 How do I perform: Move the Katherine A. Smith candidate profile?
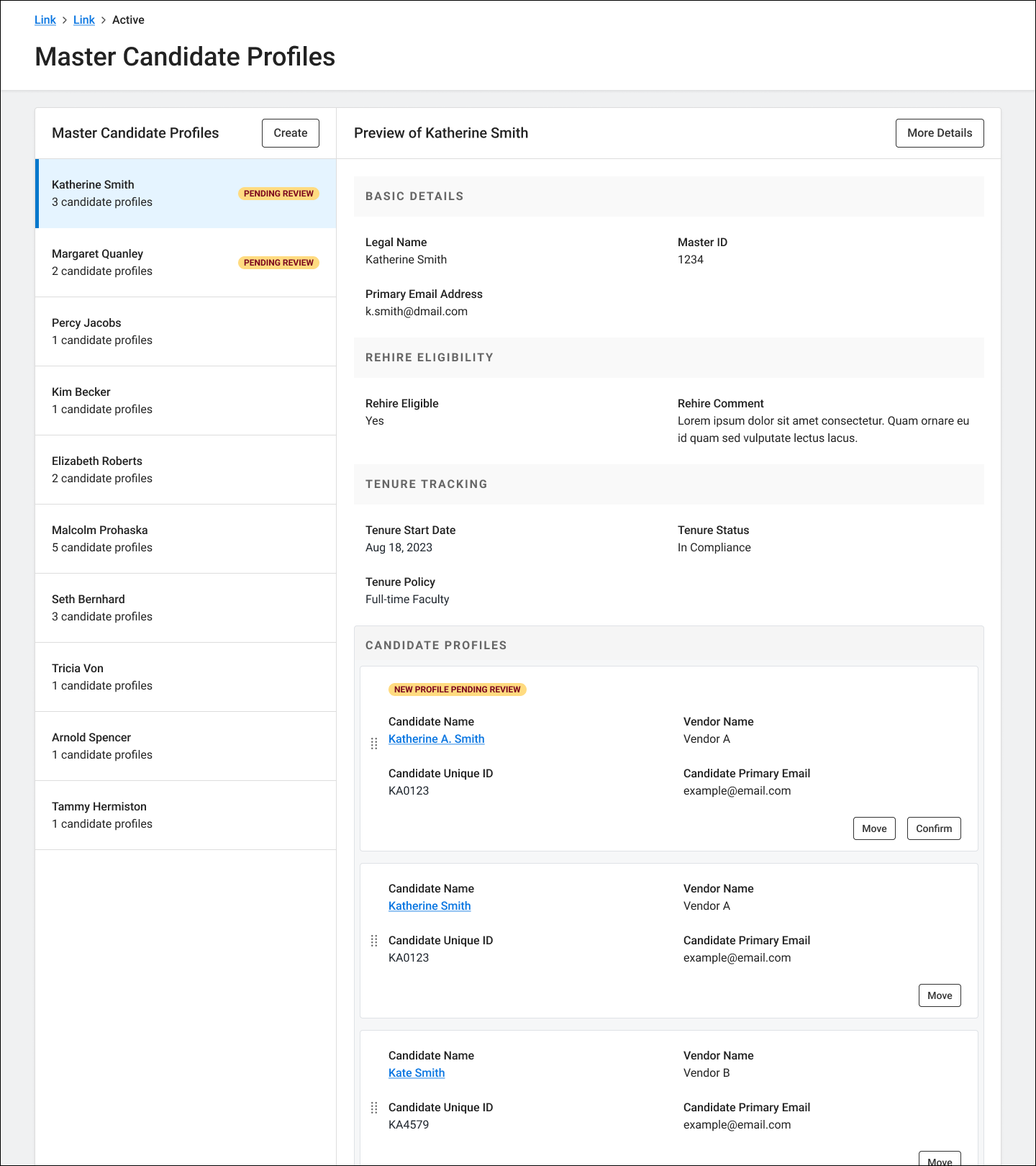(x=873, y=828)
